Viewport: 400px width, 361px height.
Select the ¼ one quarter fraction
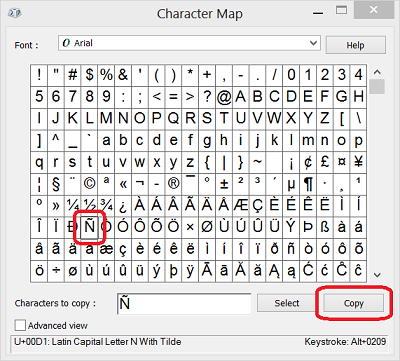(72, 205)
